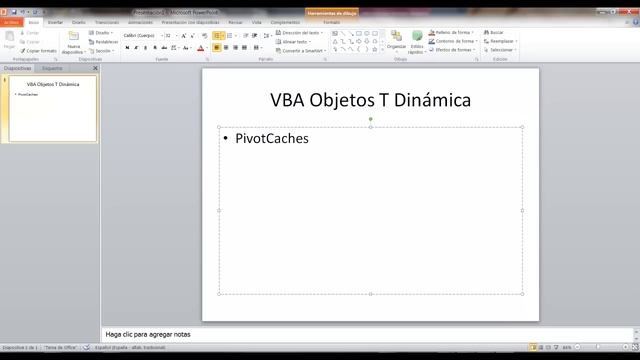Open Fuente dialog launcher icon
Screen dimensions: 640x360
point(207,59)
